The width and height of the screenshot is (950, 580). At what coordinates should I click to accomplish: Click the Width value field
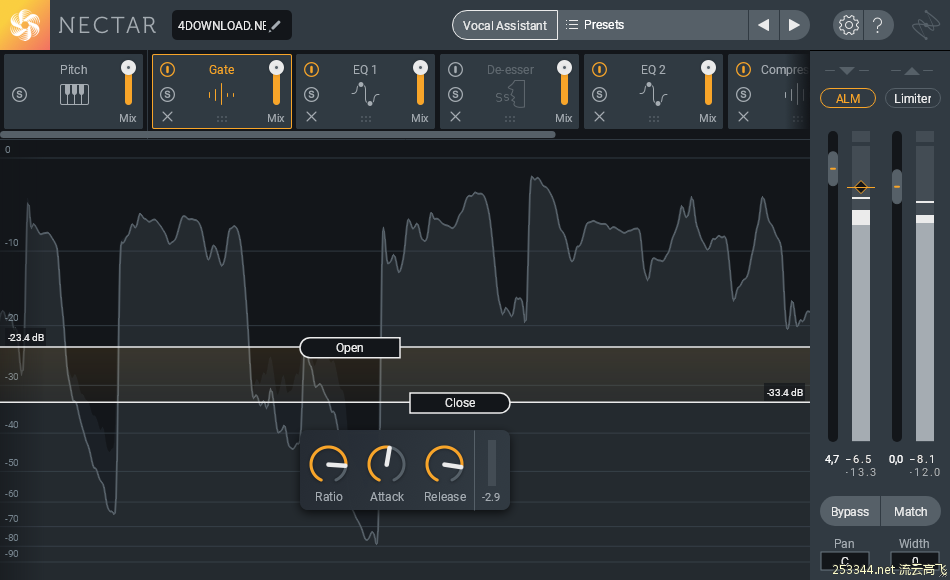click(x=915, y=561)
